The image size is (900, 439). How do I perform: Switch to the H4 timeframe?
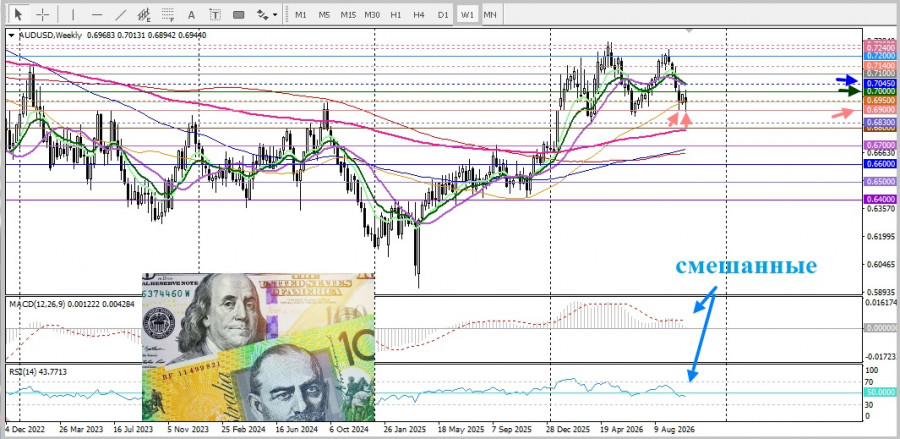point(419,15)
